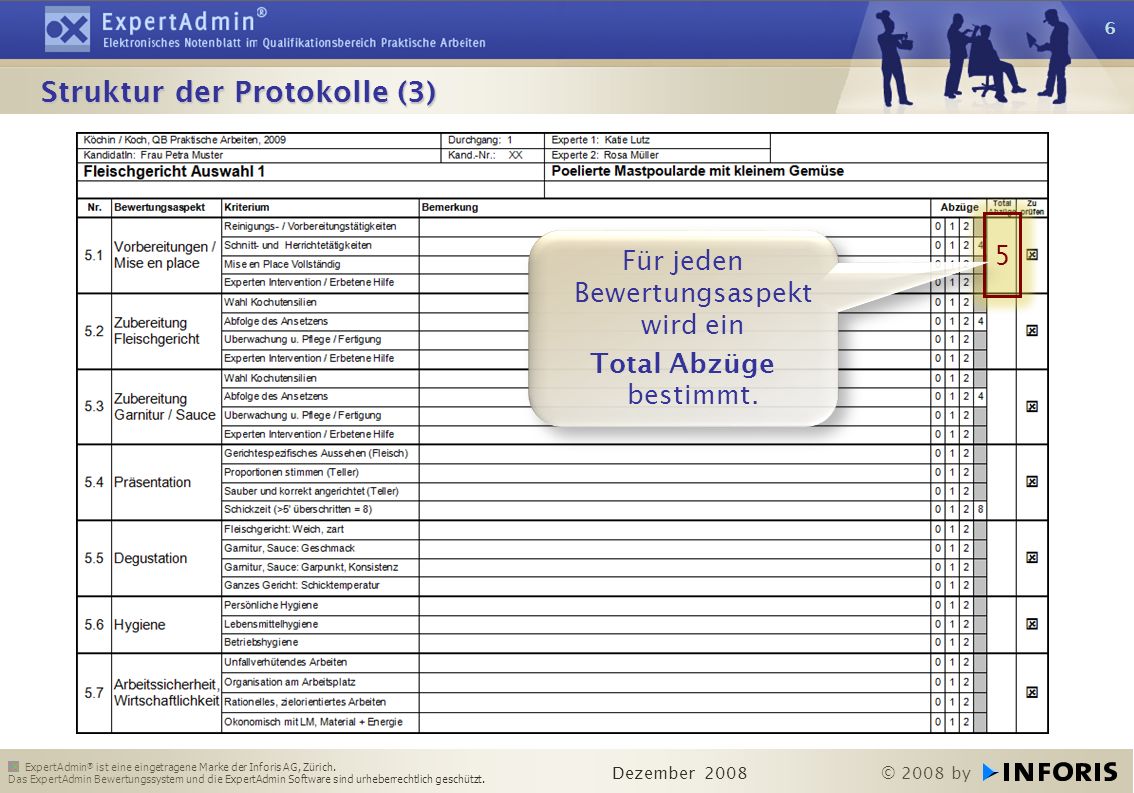Image resolution: width=1134 pixels, height=793 pixels.
Task: Click the 'Struktur der Protokolle (3)' slide title
Action: [238, 92]
